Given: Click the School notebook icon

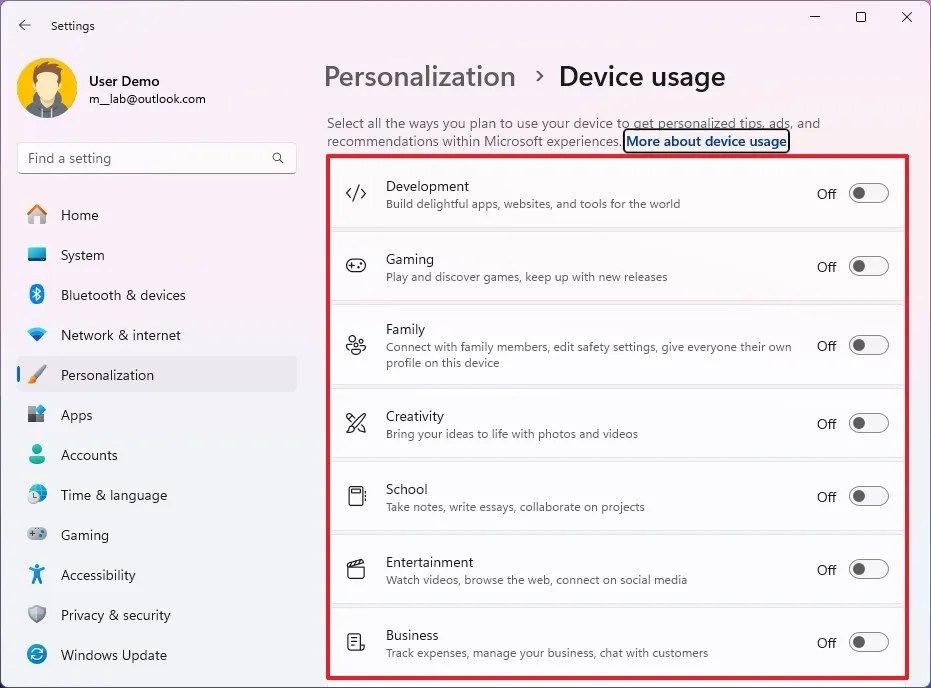Looking at the screenshot, I should pyautogui.click(x=355, y=496).
